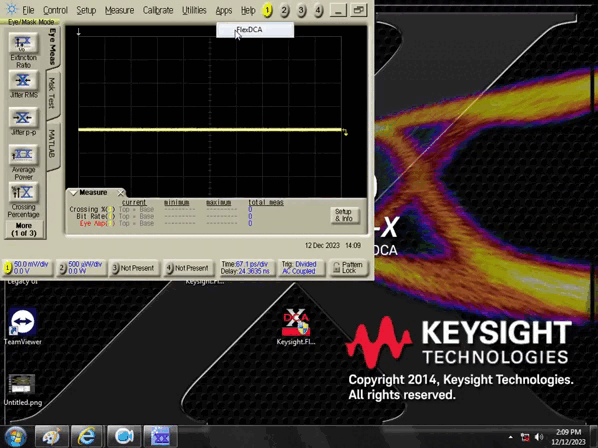Open Setup & Info for measurements
Screen dimensions: 598x448
344,215
